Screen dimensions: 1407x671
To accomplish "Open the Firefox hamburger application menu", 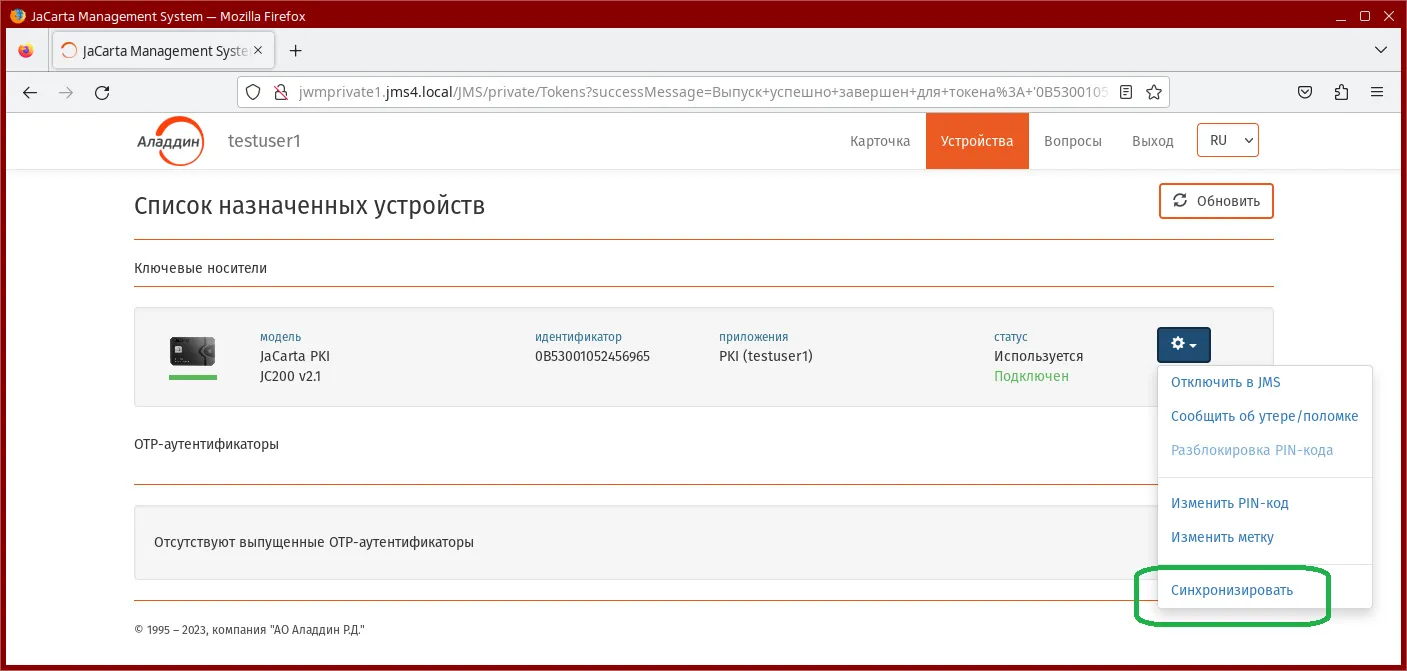I will point(1377,92).
